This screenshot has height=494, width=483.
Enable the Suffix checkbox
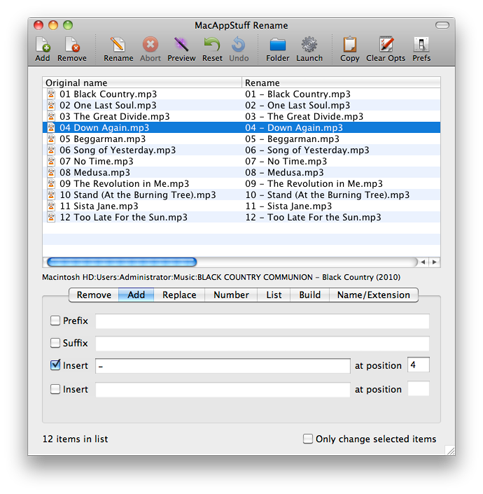pos(55,343)
